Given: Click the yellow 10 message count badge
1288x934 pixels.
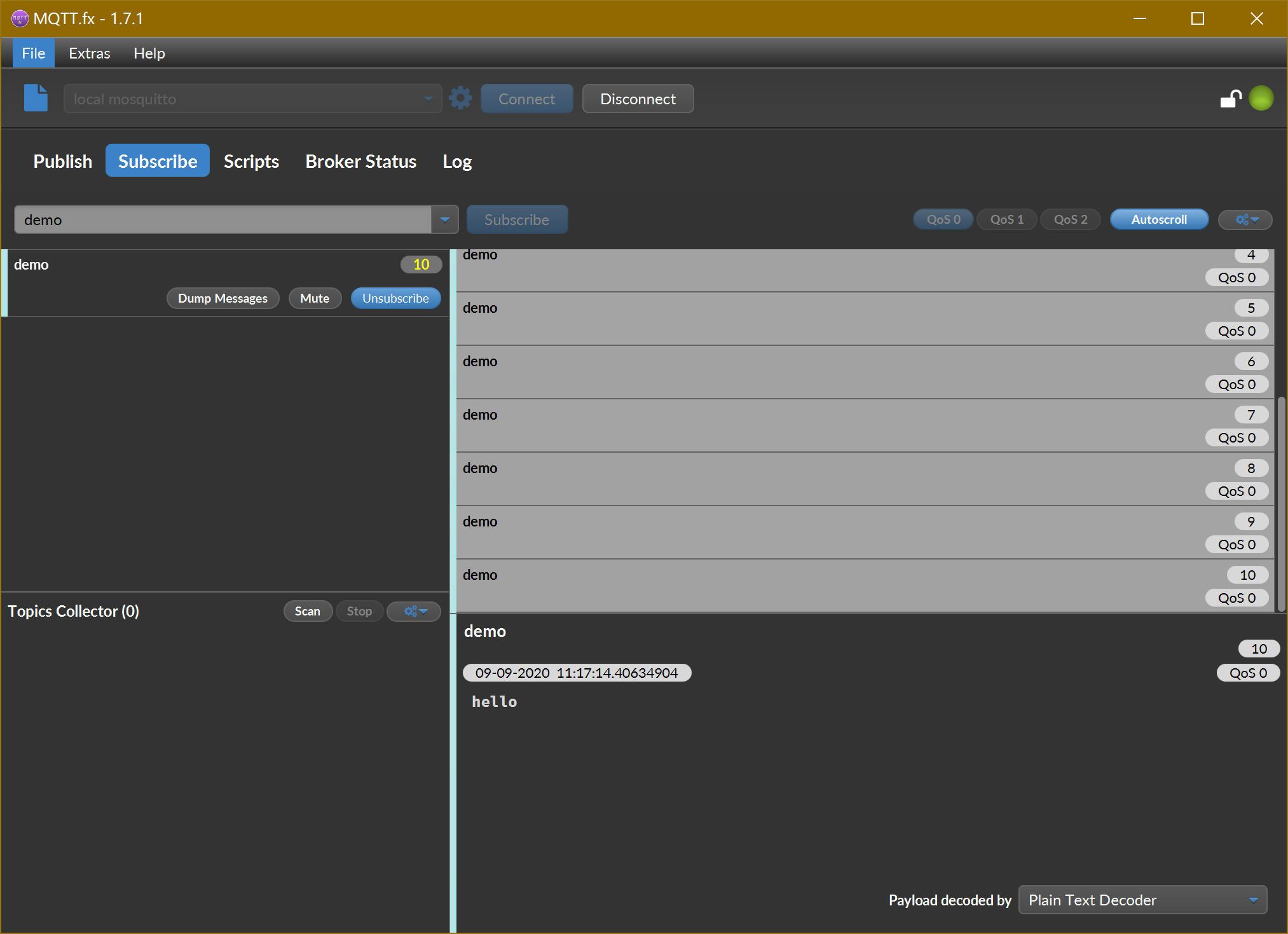Looking at the screenshot, I should [421, 264].
